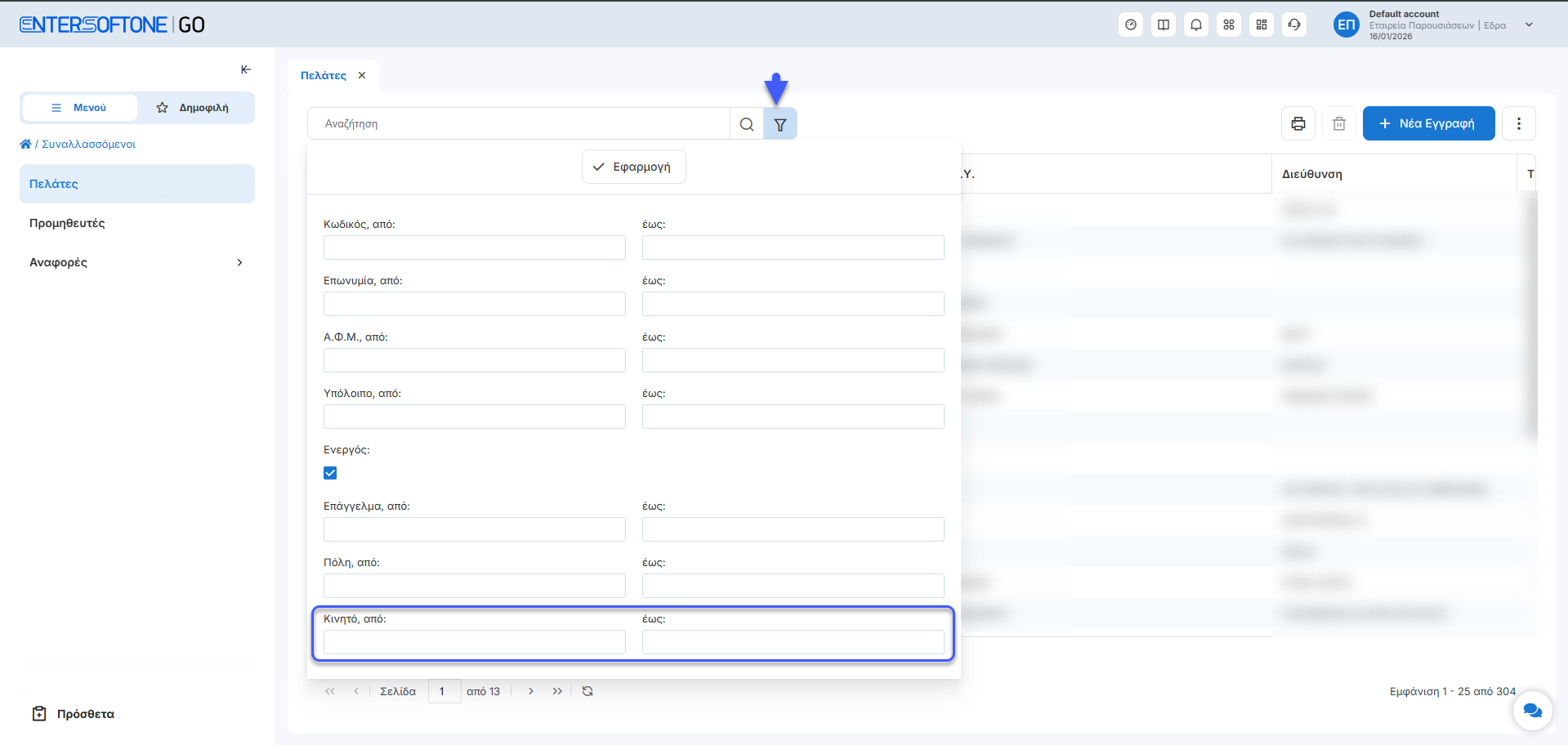Click the Εφαρμογή apply button
Screen dimensions: 1568x745
pos(633,167)
